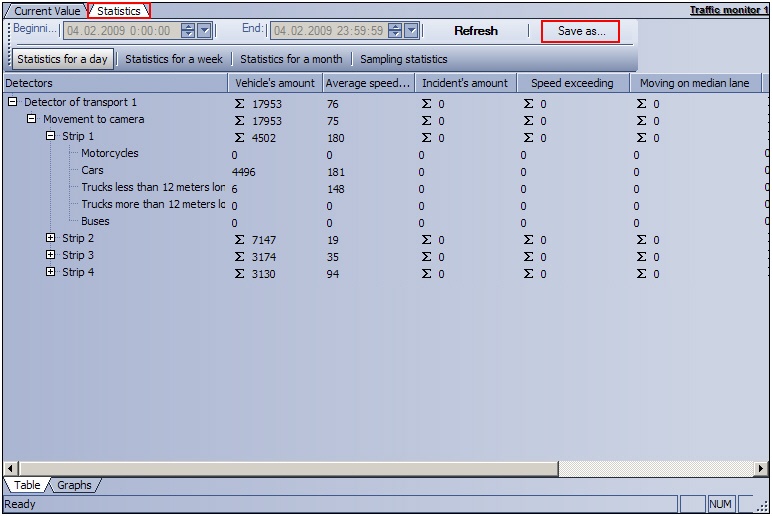Sort by Vehicle's amount column header

click(274, 83)
